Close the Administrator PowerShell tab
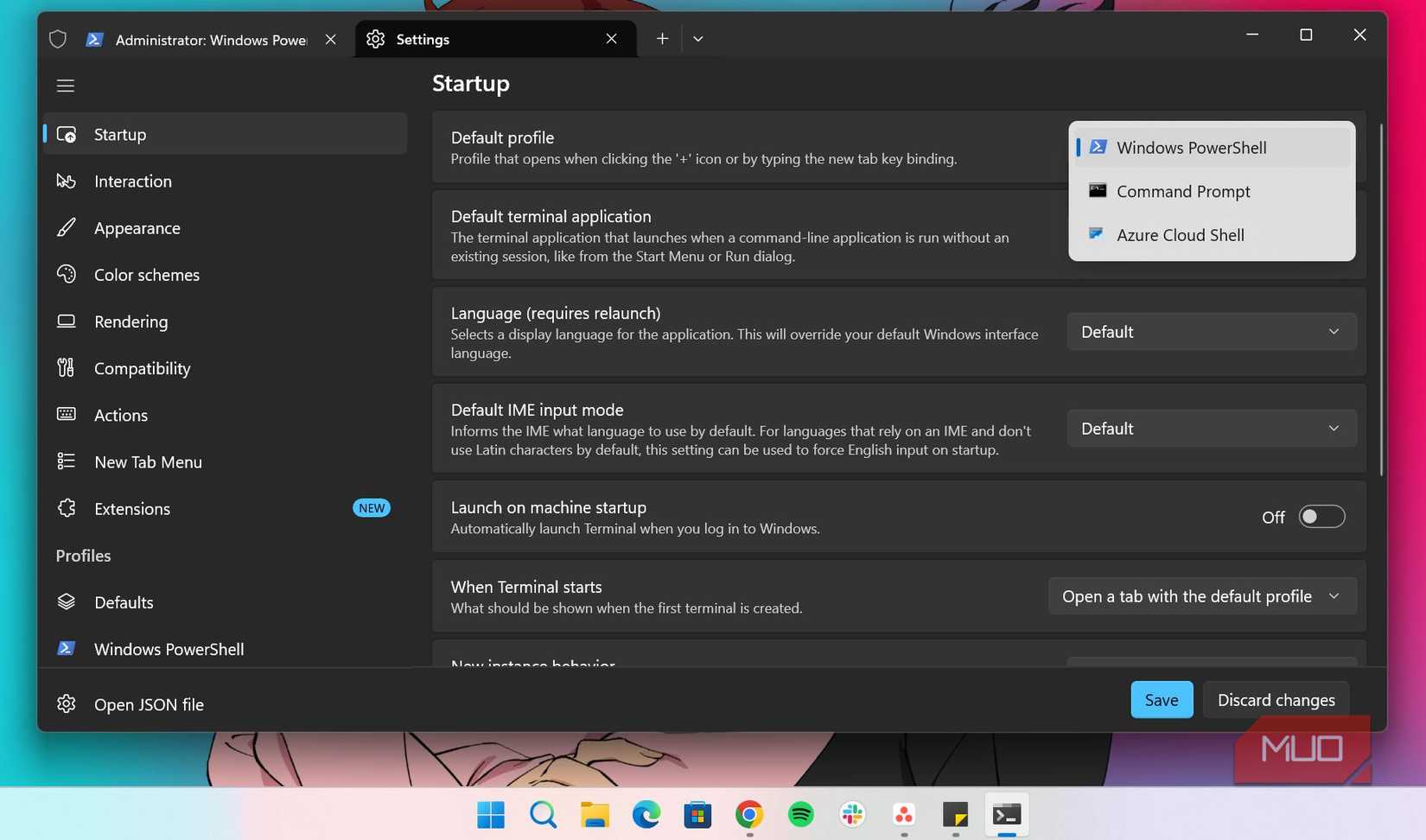The image size is (1426, 840). pyautogui.click(x=330, y=39)
